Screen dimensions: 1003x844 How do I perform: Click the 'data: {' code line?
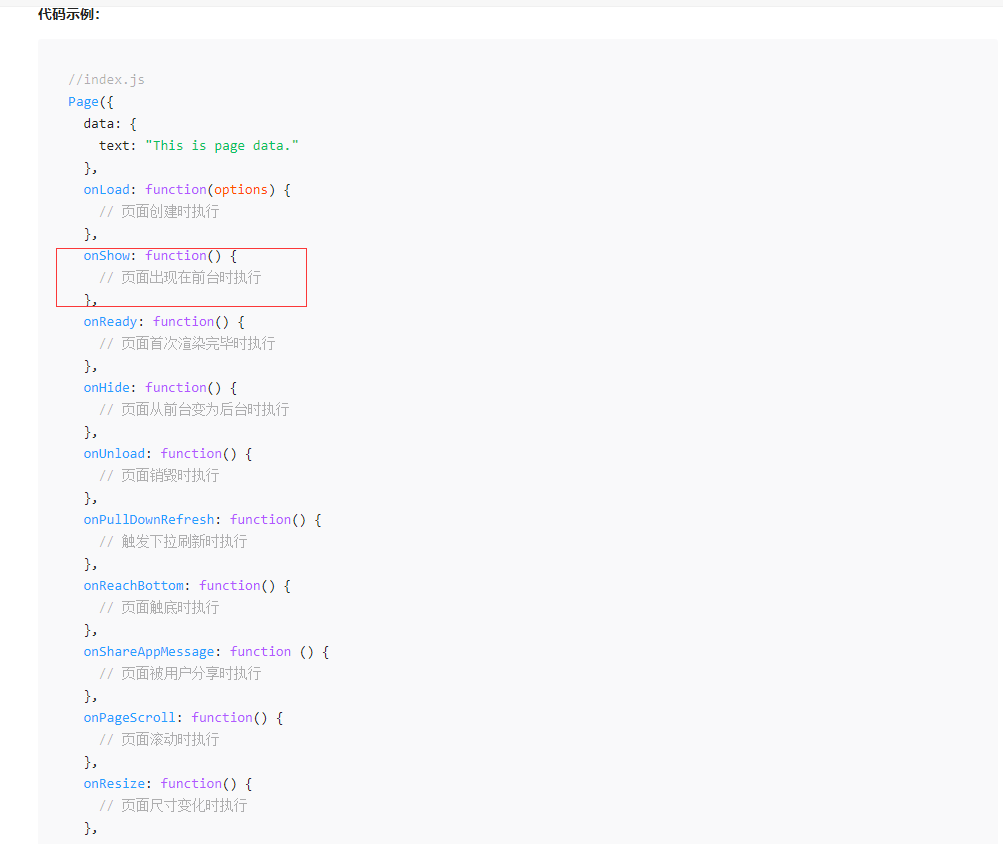(x=110, y=123)
